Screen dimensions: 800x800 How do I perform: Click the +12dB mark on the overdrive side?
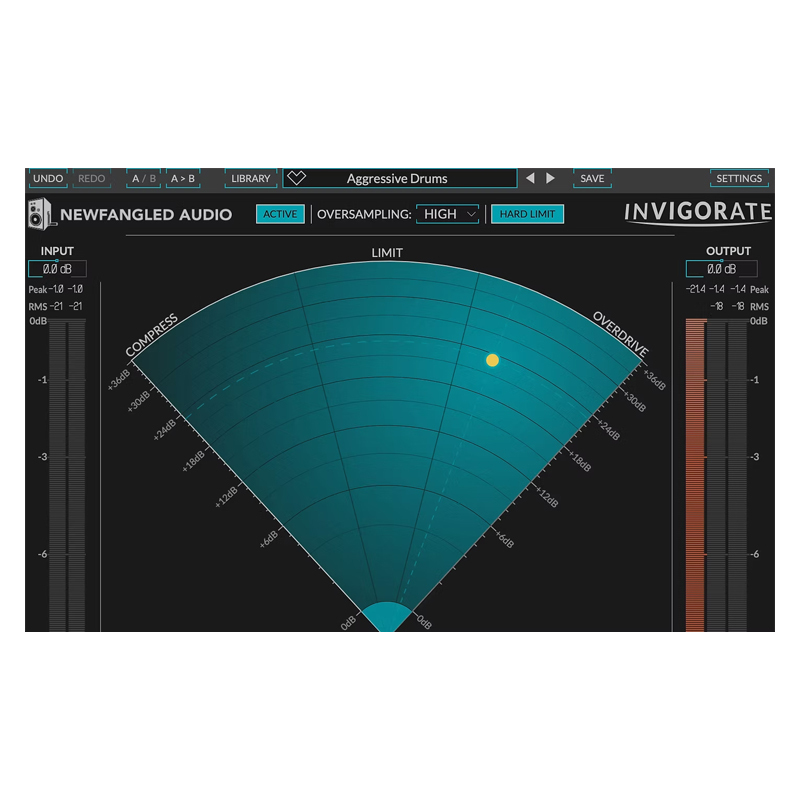pos(547,496)
